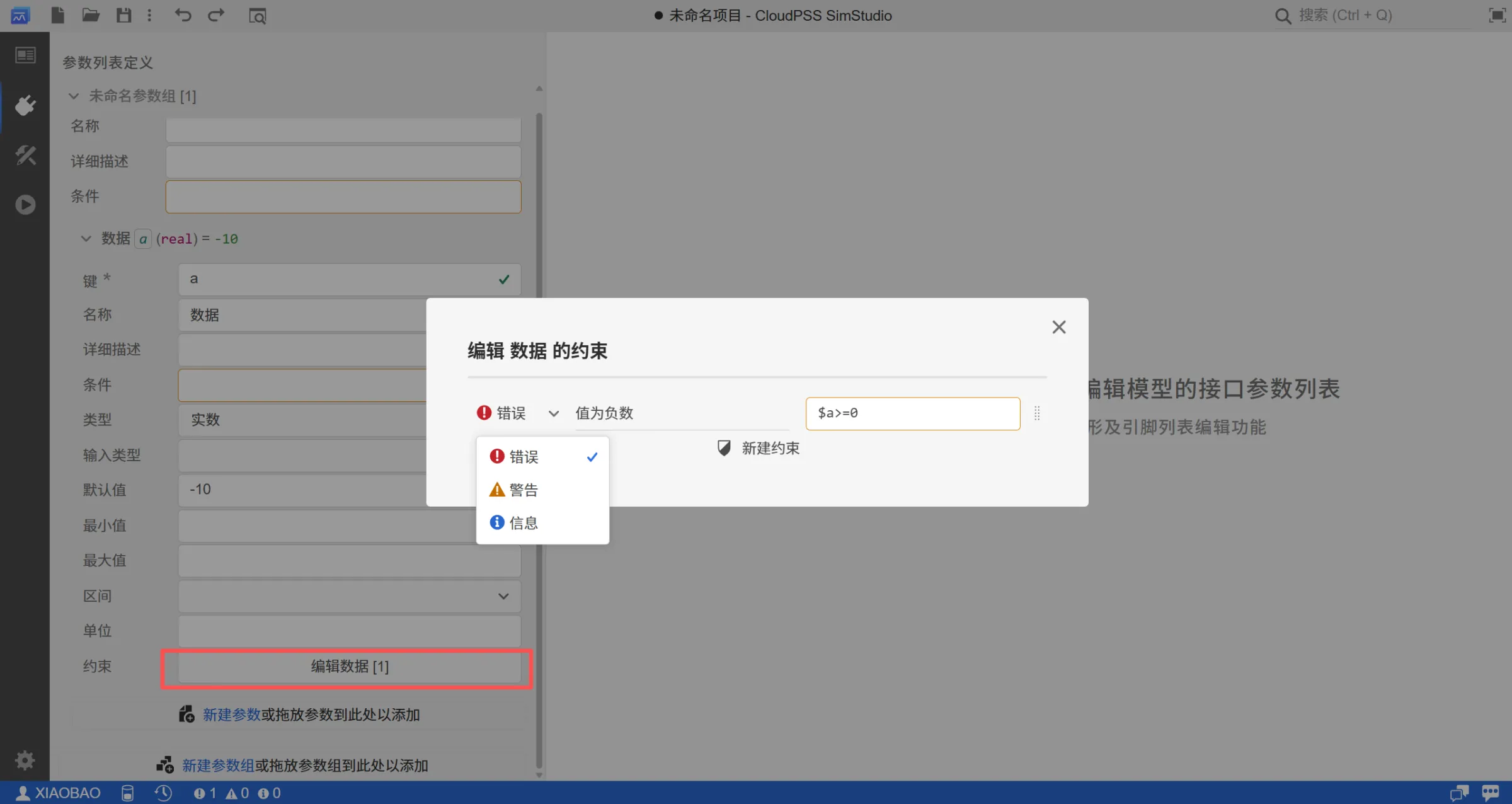Edit the $a>=0 constraint expression field

point(912,413)
